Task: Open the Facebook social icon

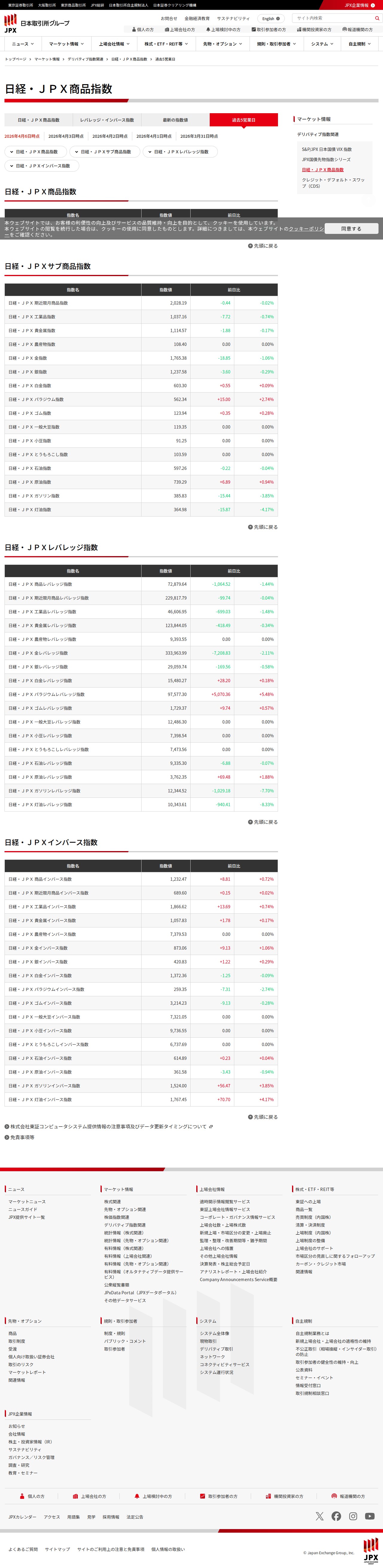Action: (x=336, y=1516)
